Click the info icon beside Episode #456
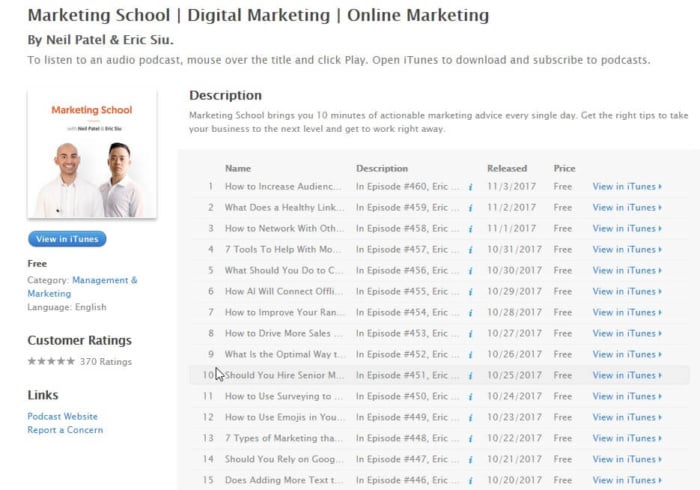 tap(471, 271)
